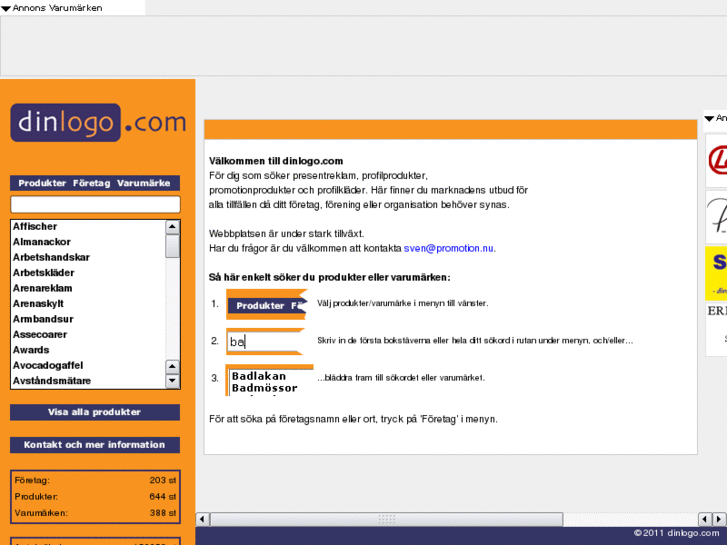Switch to the Produkter tab in the menu
Image resolution: width=727 pixels, height=545 pixels.
pos(42,183)
